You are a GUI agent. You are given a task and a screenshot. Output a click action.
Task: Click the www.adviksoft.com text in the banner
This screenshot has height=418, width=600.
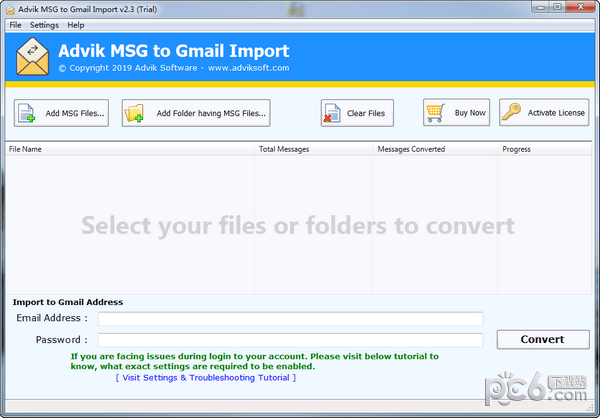pos(249,68)
